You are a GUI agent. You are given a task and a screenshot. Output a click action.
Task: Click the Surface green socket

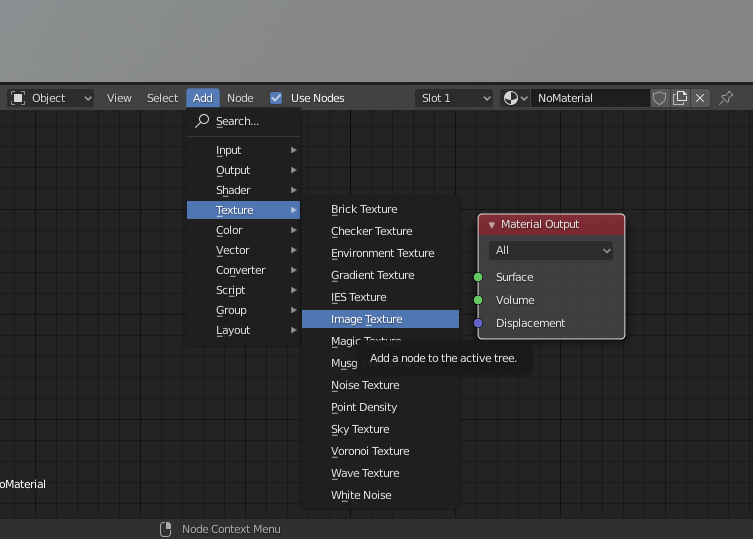pyautogui.click(x=478, y=277)
